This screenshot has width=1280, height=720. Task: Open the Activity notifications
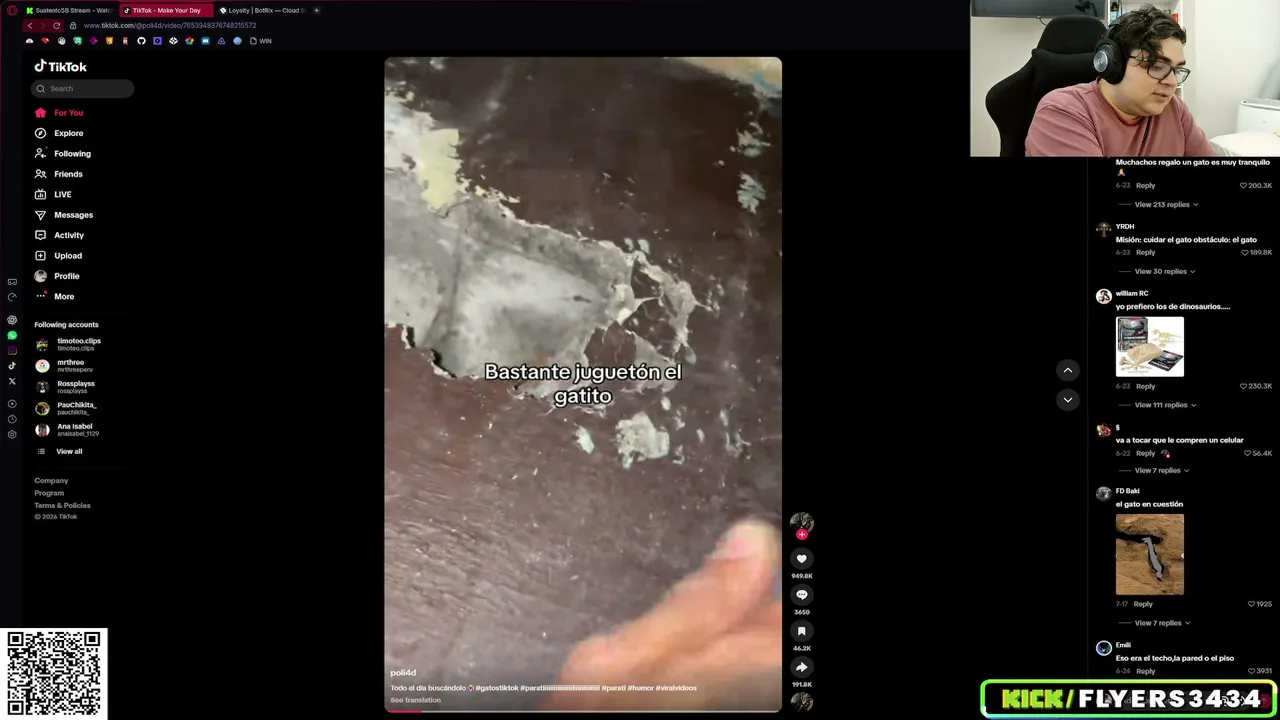point(59,235)
